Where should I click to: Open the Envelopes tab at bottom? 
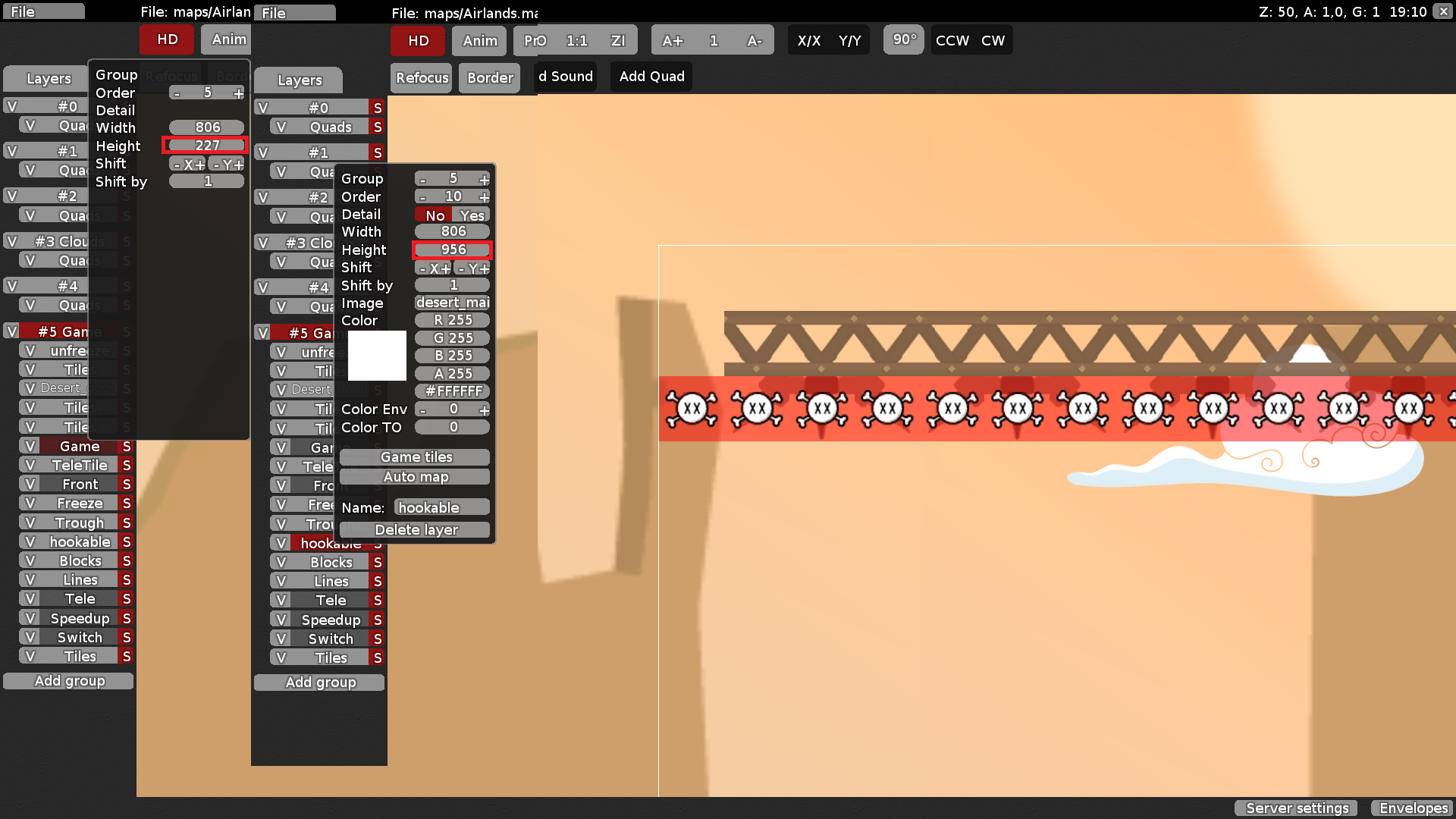click(1413, 808)
